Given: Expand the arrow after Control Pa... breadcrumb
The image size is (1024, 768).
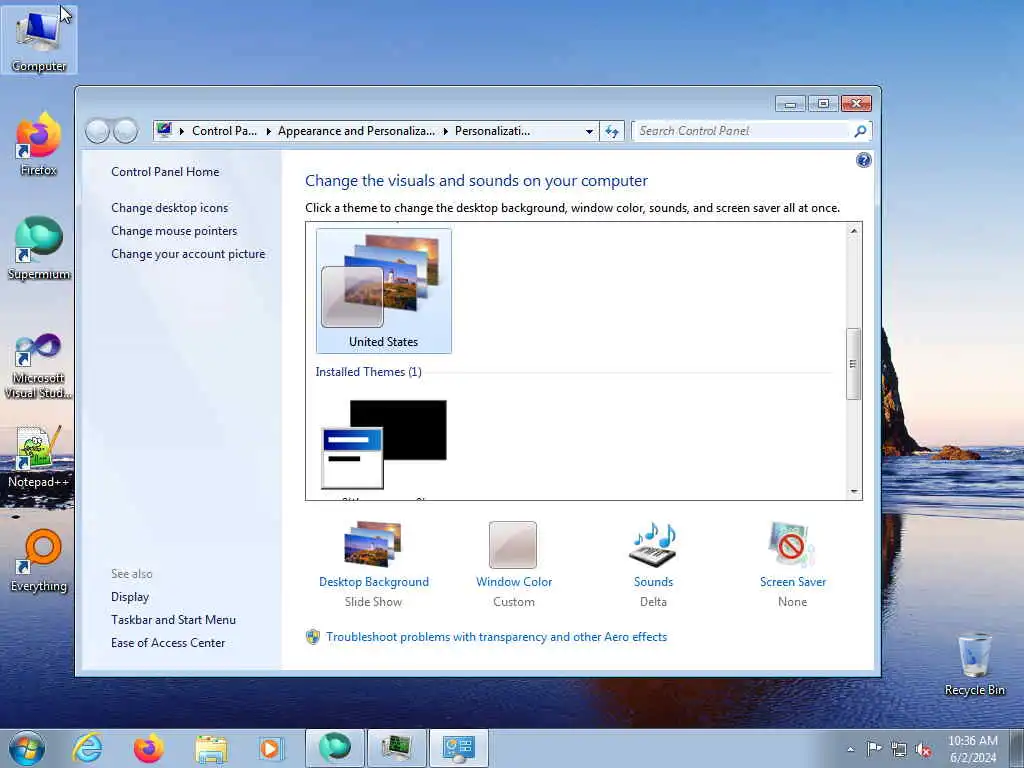Looking at the screenshot, I should (x=268, y=131).
